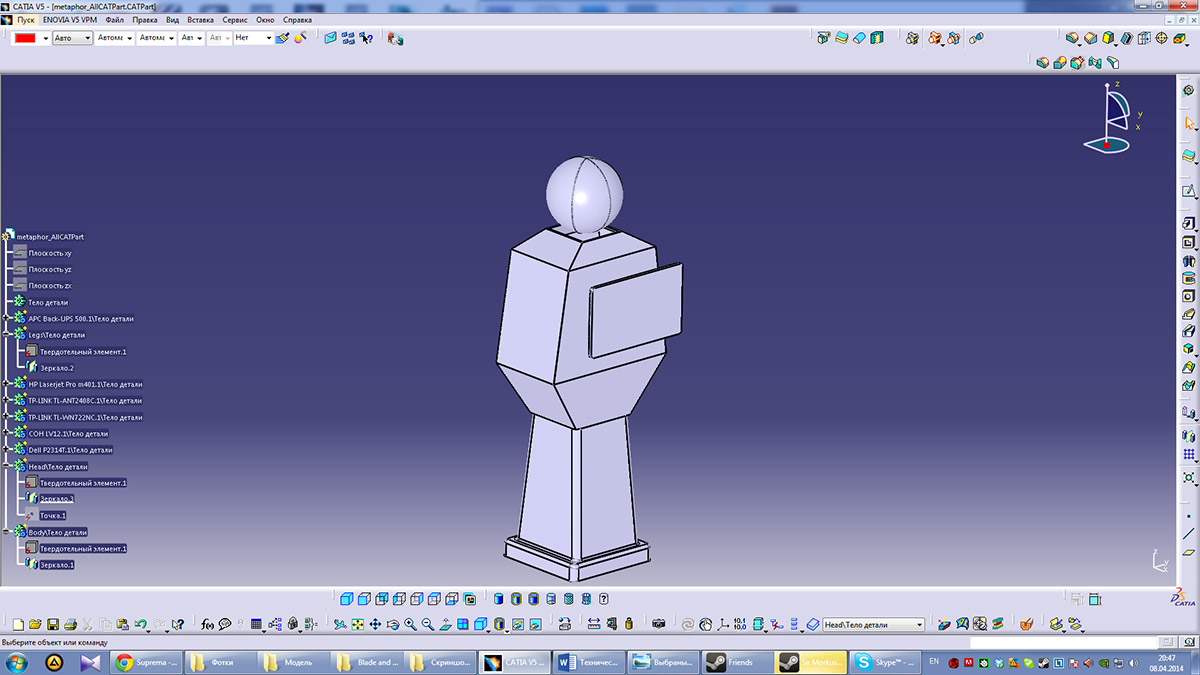
Task: Click the compass in the viewport corner
Action: [1110, 118]
